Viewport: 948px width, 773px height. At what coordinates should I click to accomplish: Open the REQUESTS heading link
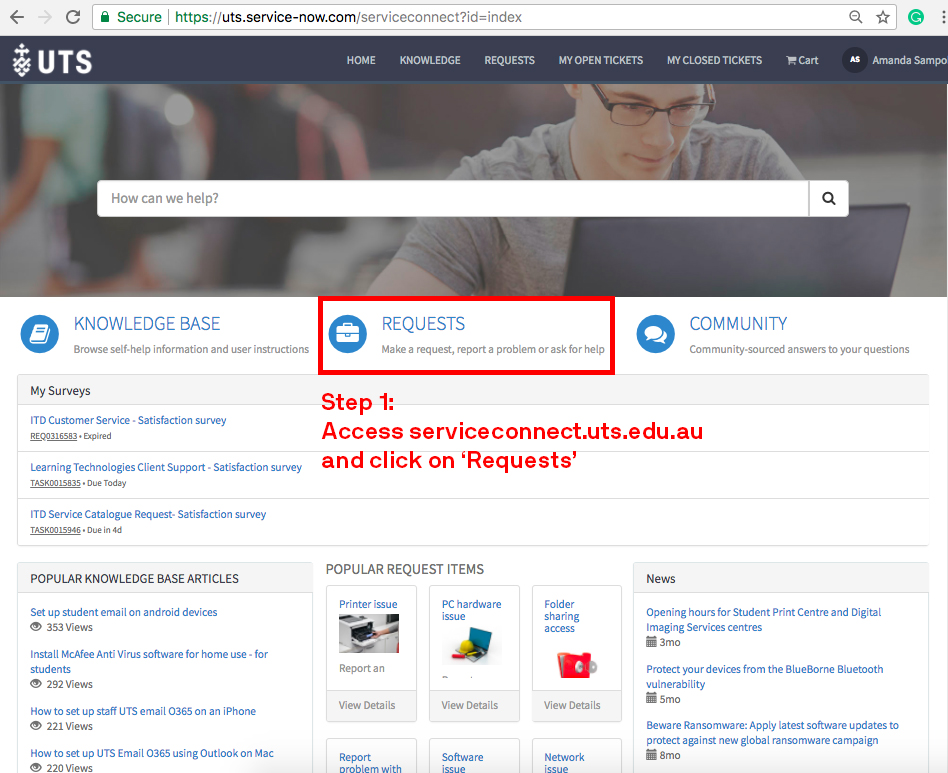[423, 324]
